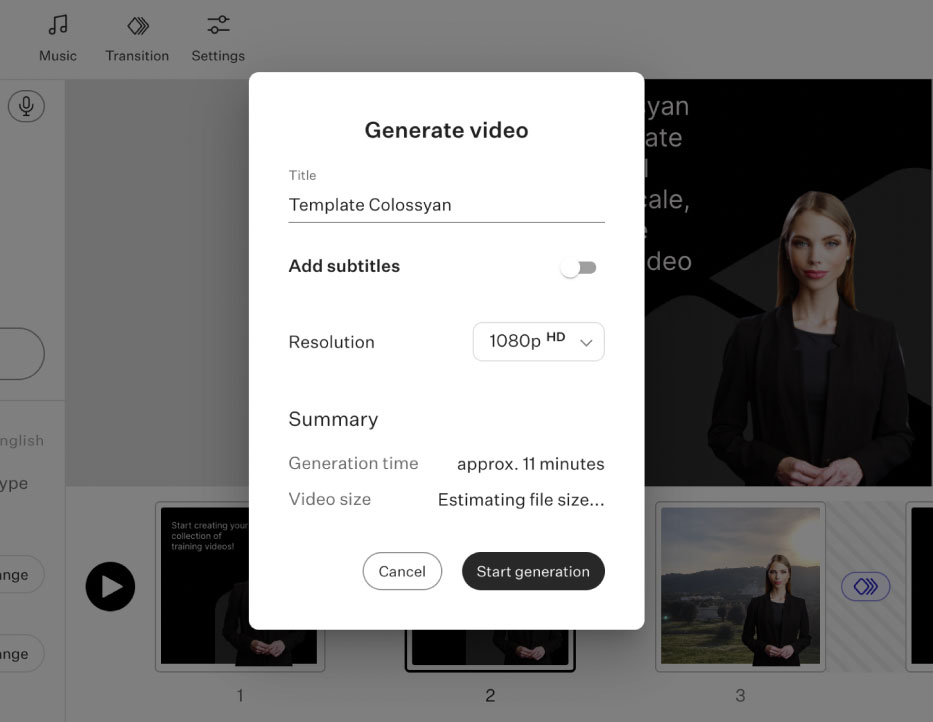
Task: Open the Transition options
Action: 136,37
